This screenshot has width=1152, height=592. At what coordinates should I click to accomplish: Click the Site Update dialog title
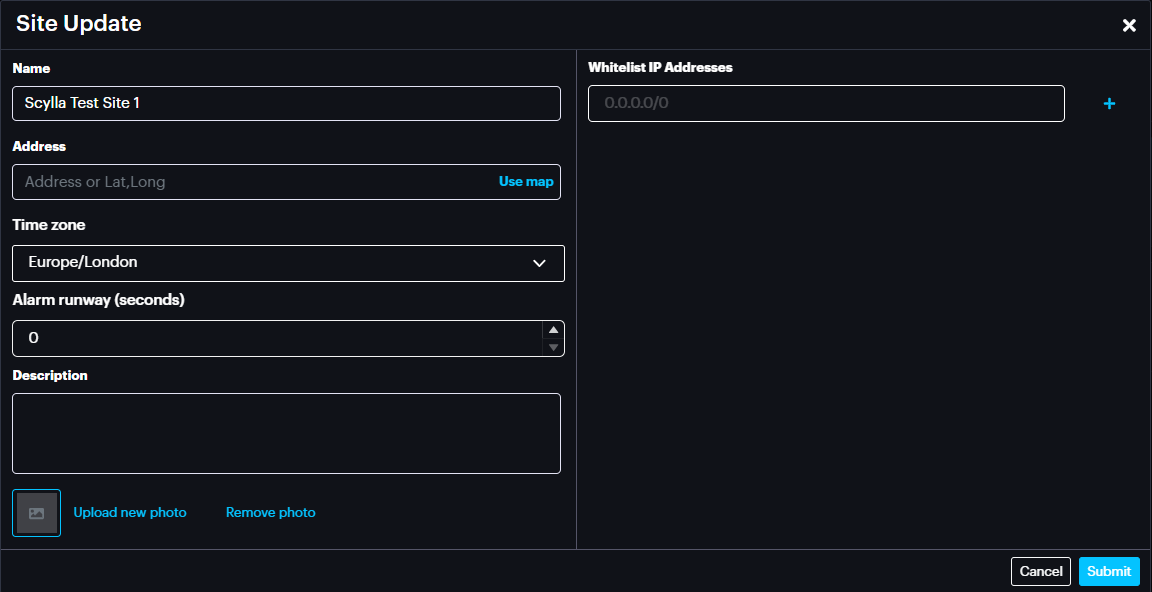pos(79,24)
